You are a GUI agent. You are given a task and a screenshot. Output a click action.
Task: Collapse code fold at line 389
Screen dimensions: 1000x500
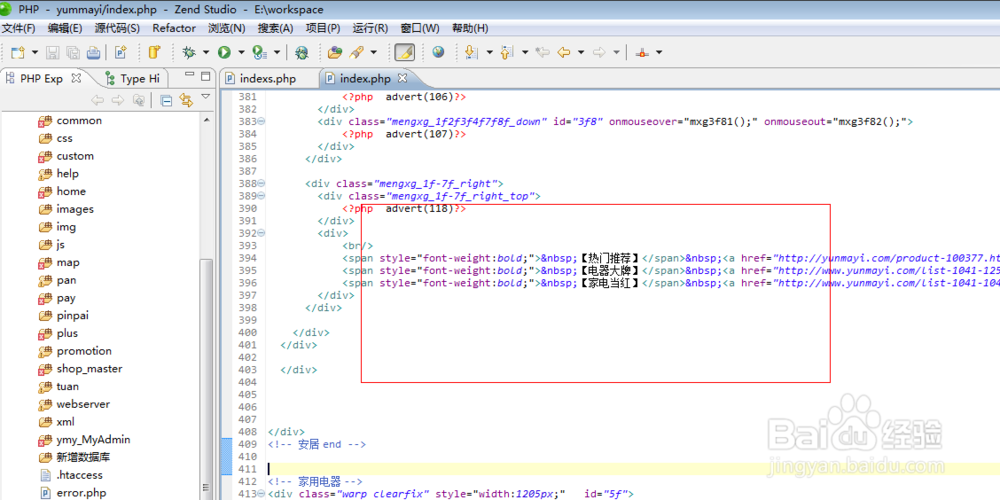tap(261, 196)
